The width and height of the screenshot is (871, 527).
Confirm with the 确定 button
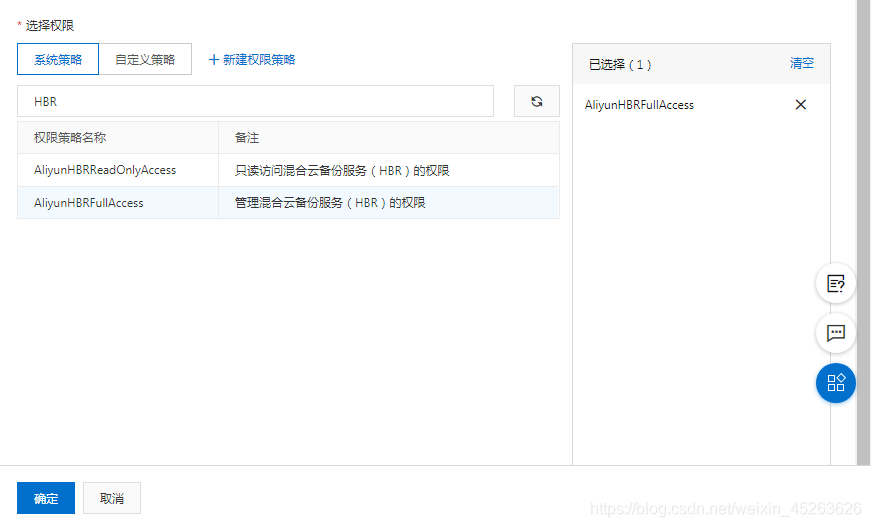click(46, 498)
